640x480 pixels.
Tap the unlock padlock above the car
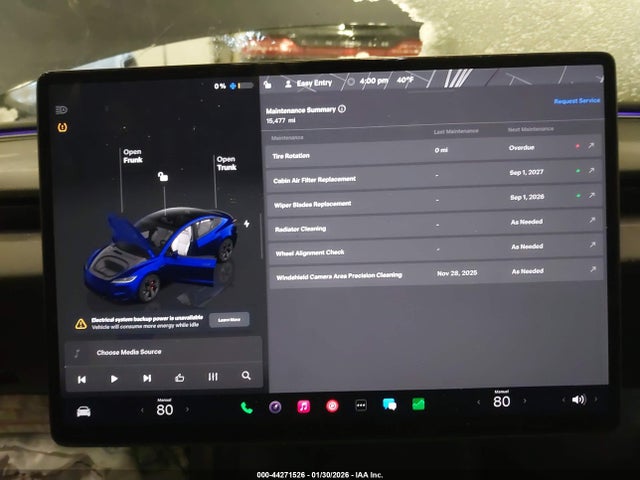click(163, 176)
